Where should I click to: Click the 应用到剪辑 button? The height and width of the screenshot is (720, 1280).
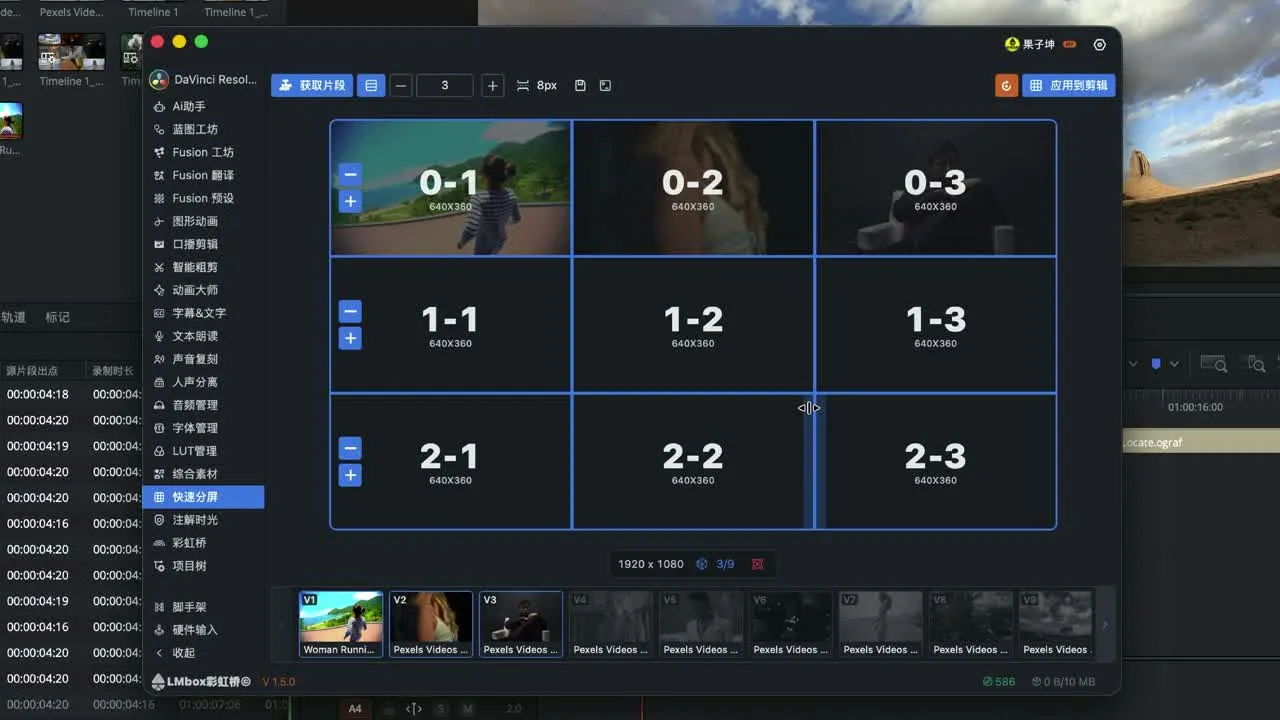tap(1069, 86)
